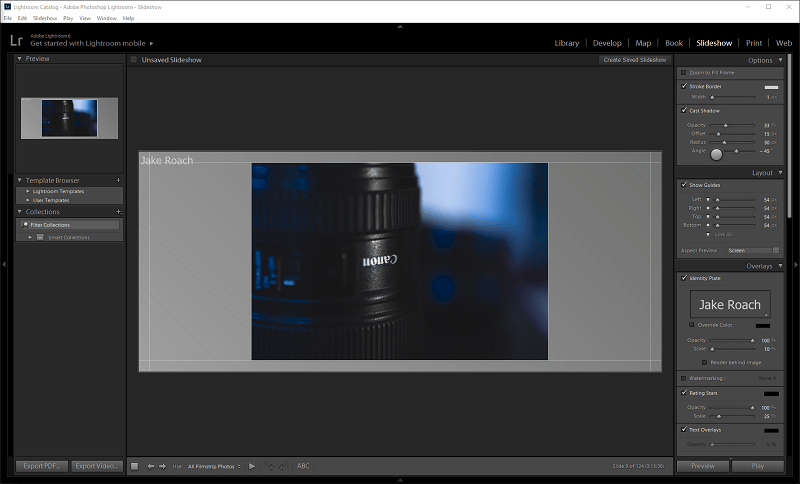800x484 pixels.
Task: Open Watermarking None dropdown
Action: point(767,378)
